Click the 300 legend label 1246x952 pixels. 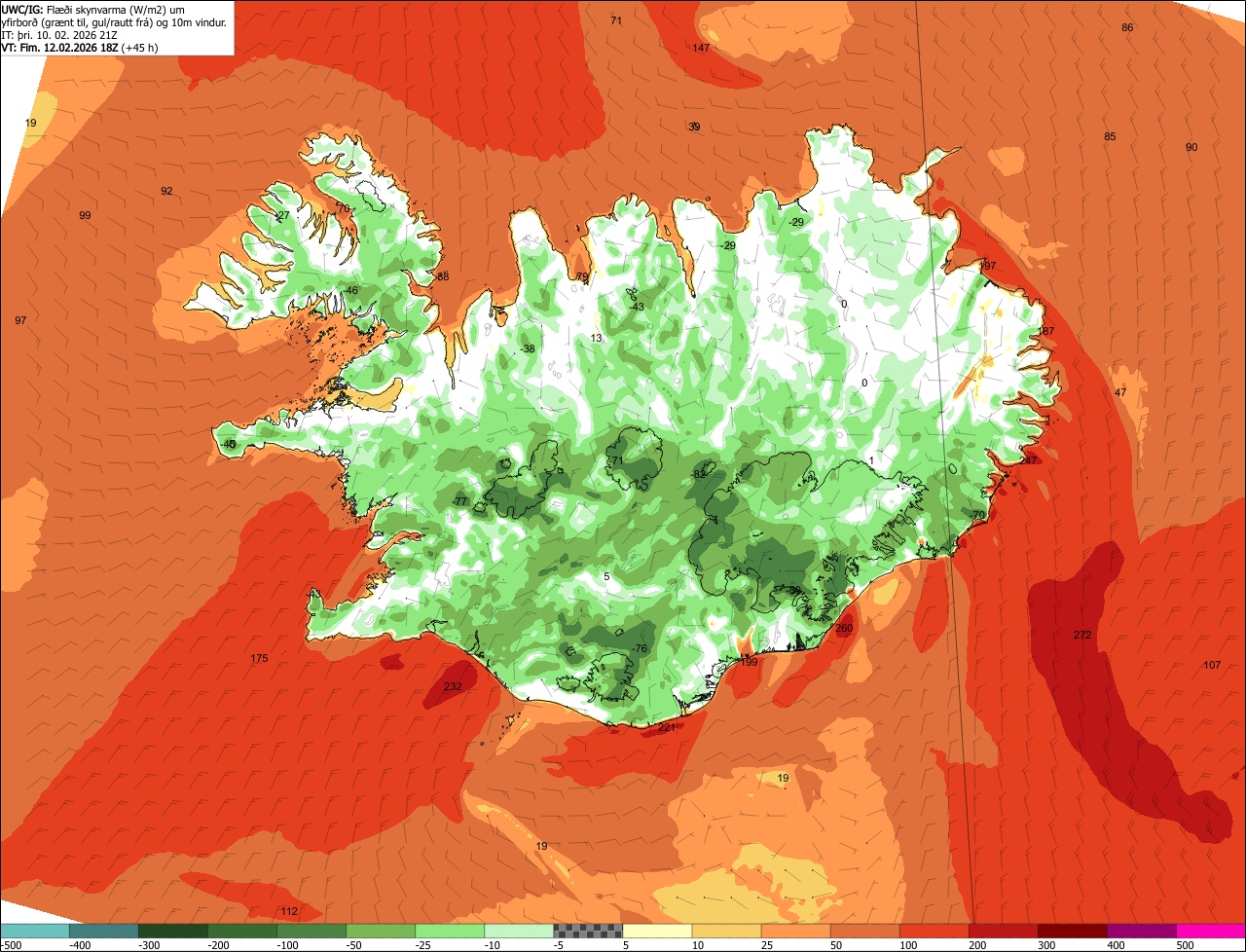coord(1047,944)
